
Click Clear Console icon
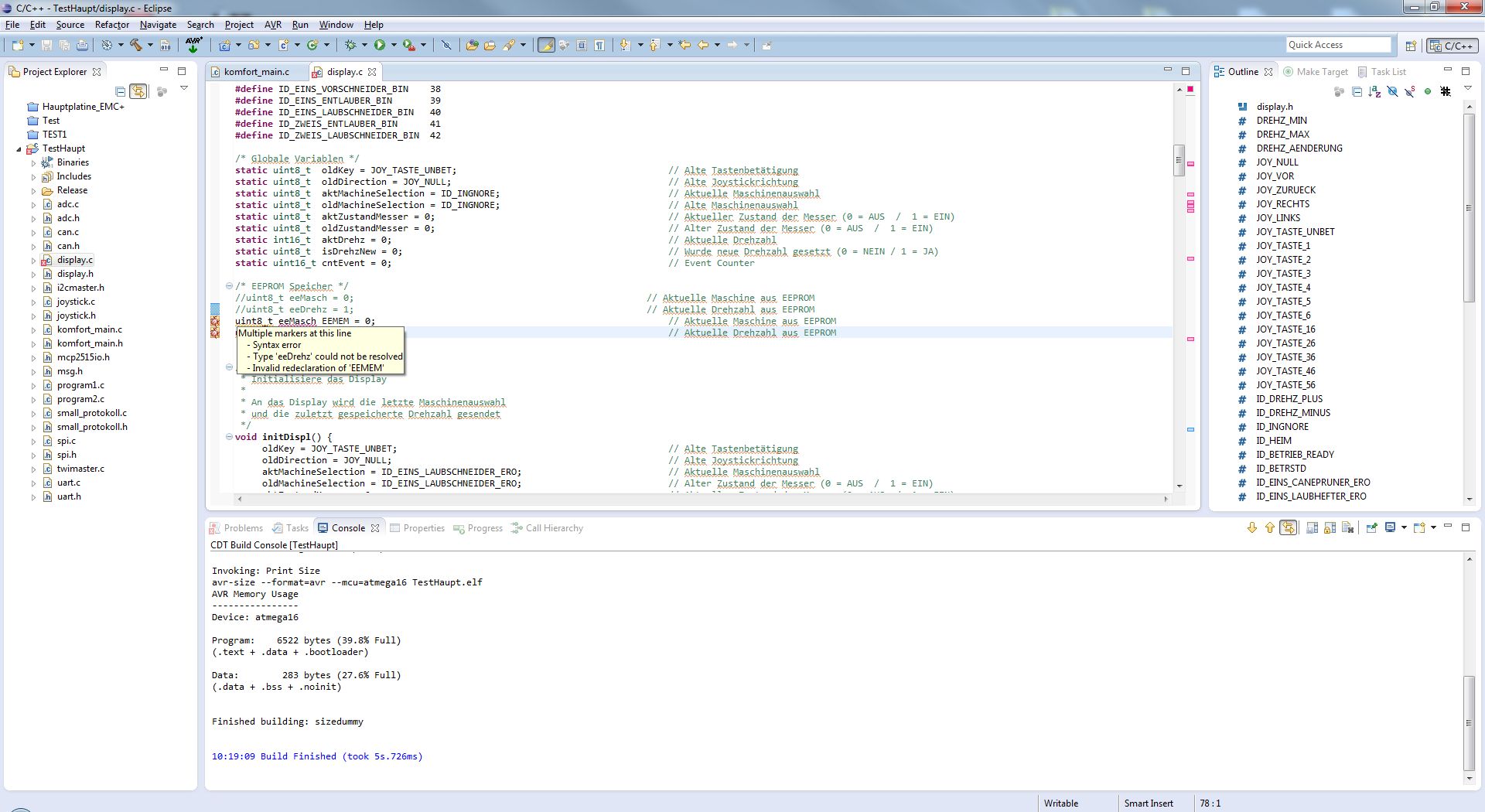1347,528
